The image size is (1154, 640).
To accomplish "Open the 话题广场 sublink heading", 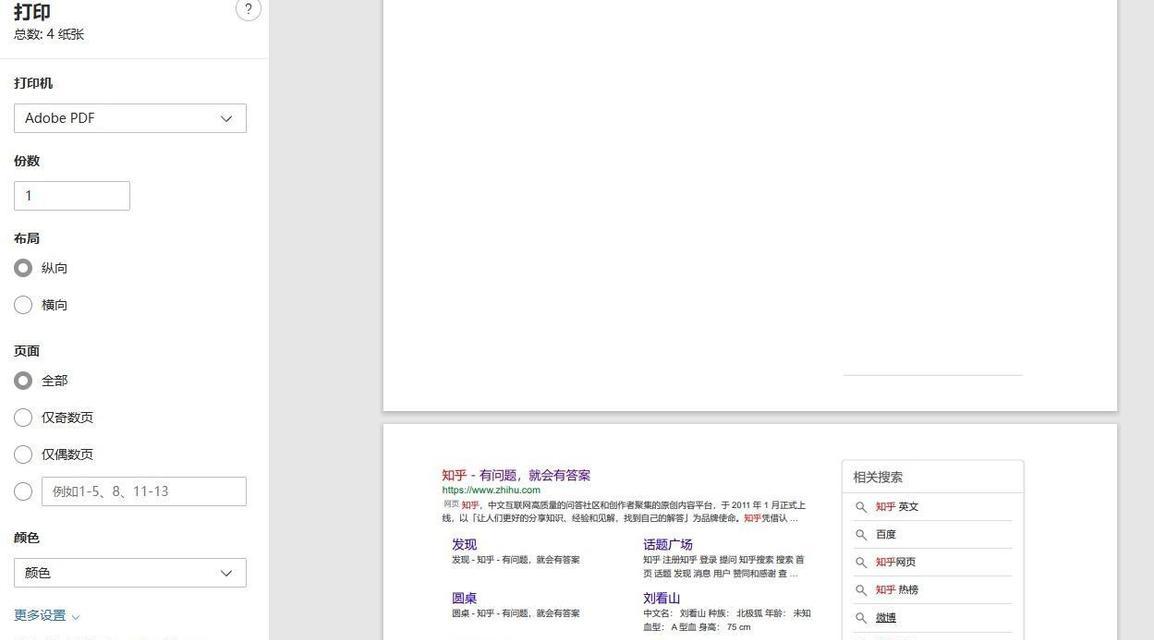I will 668,544.
